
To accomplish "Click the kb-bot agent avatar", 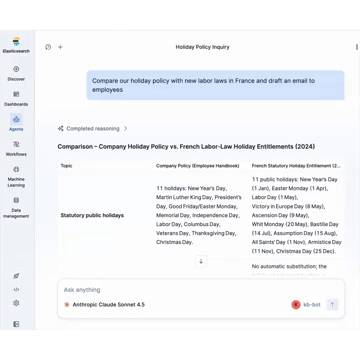I will coord(296,305).
